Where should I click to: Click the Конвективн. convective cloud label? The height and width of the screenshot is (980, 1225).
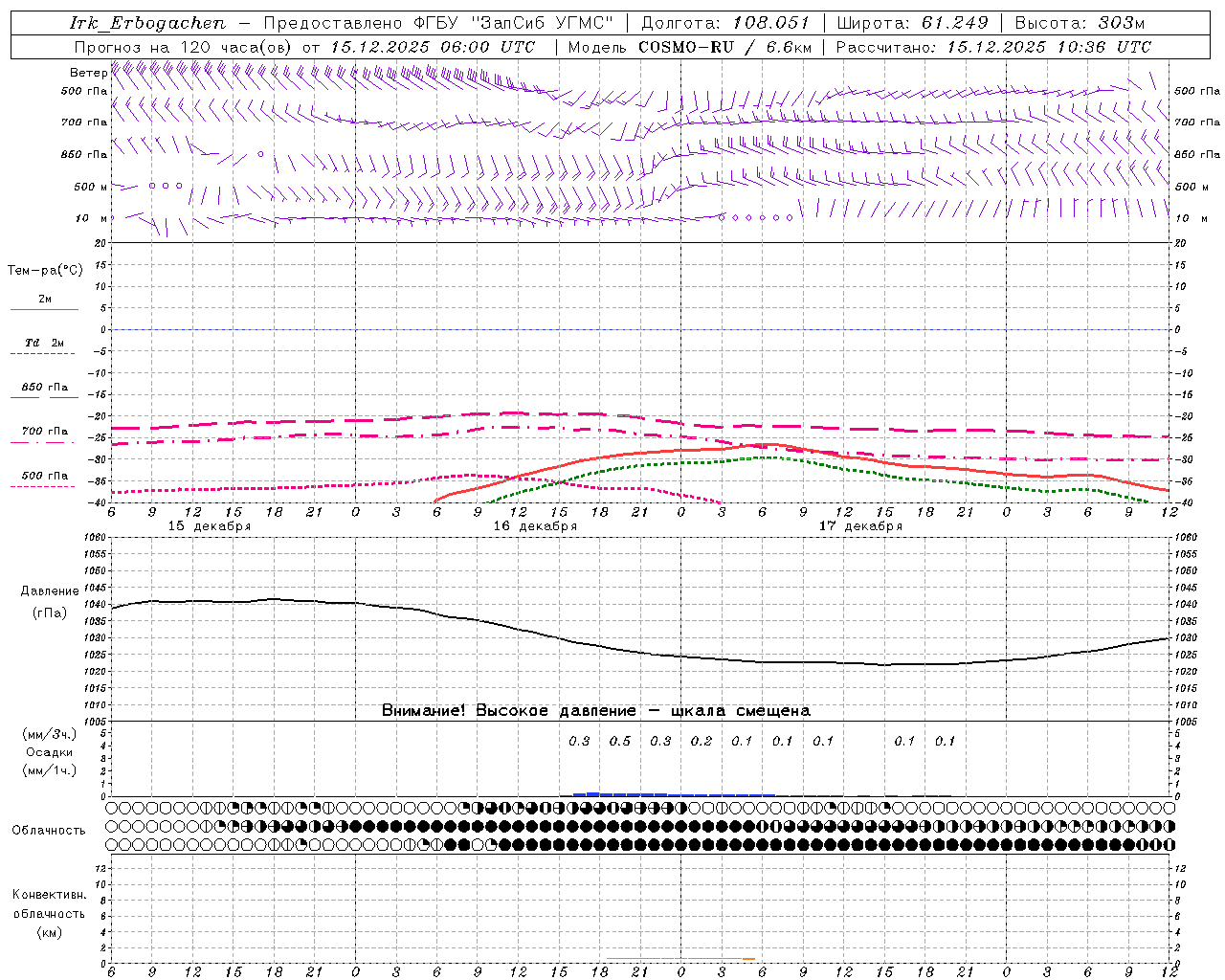click(x=49, y=895)
